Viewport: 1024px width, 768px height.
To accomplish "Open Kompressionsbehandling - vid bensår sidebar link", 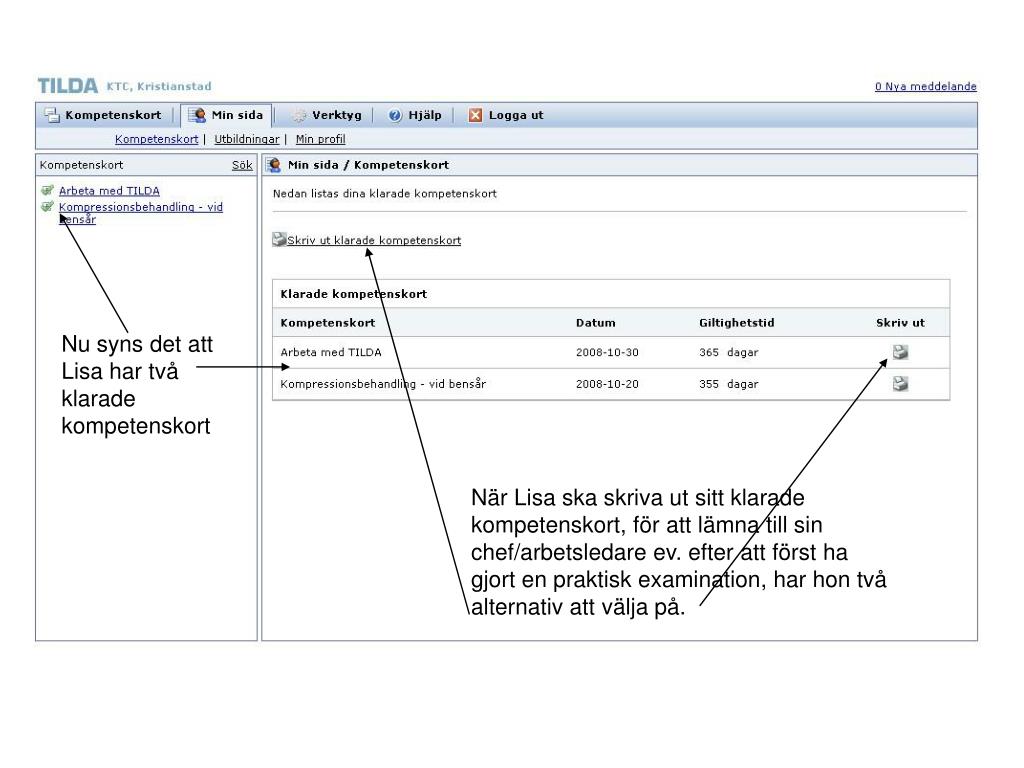I will coord(141,213).
